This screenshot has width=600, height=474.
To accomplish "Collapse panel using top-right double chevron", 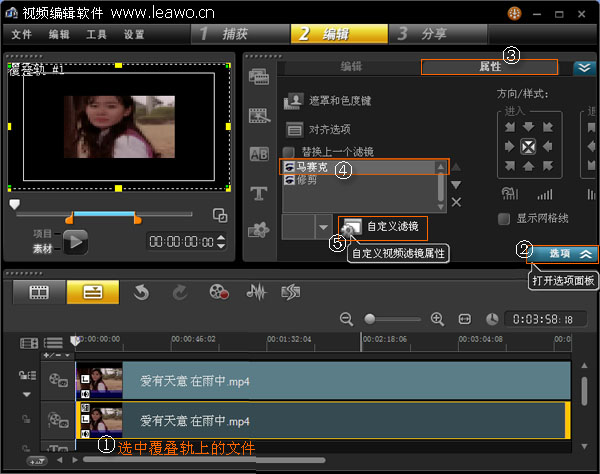I will 584,67.
